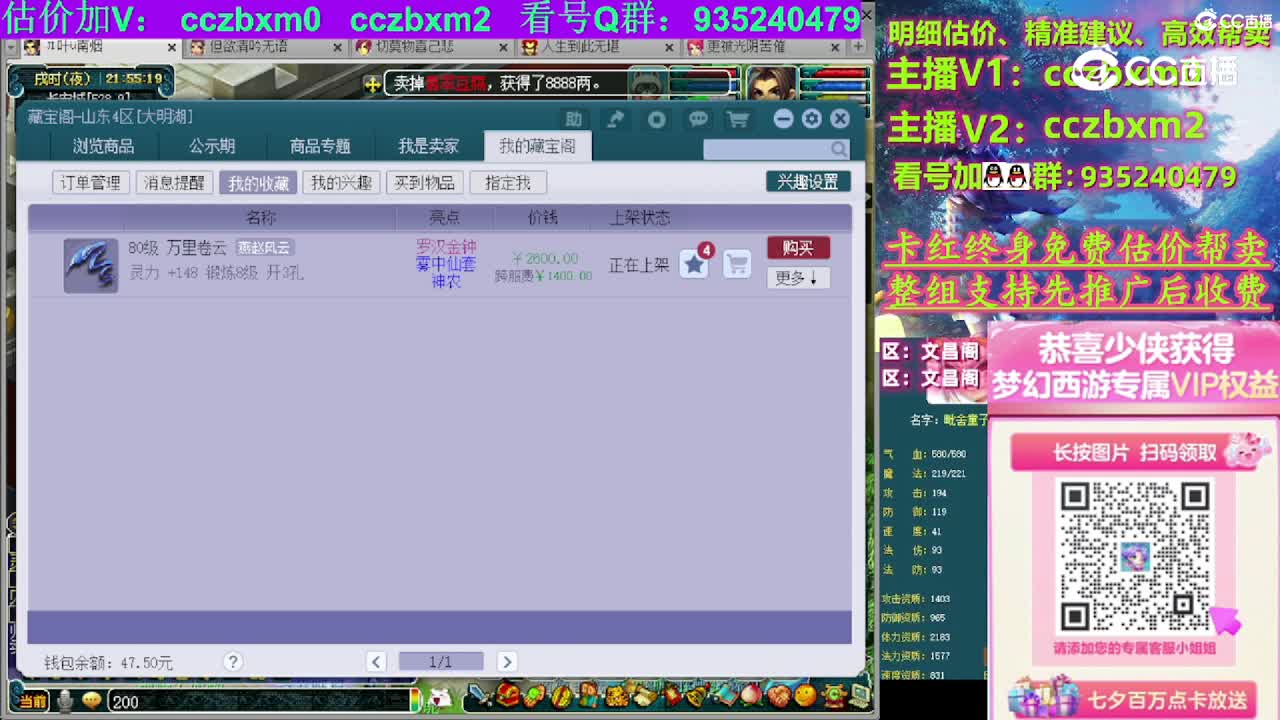Click the smiley face icon in bottom toolbar
1280x720 pixels.
pyautogui.click(x=804, y=695)
